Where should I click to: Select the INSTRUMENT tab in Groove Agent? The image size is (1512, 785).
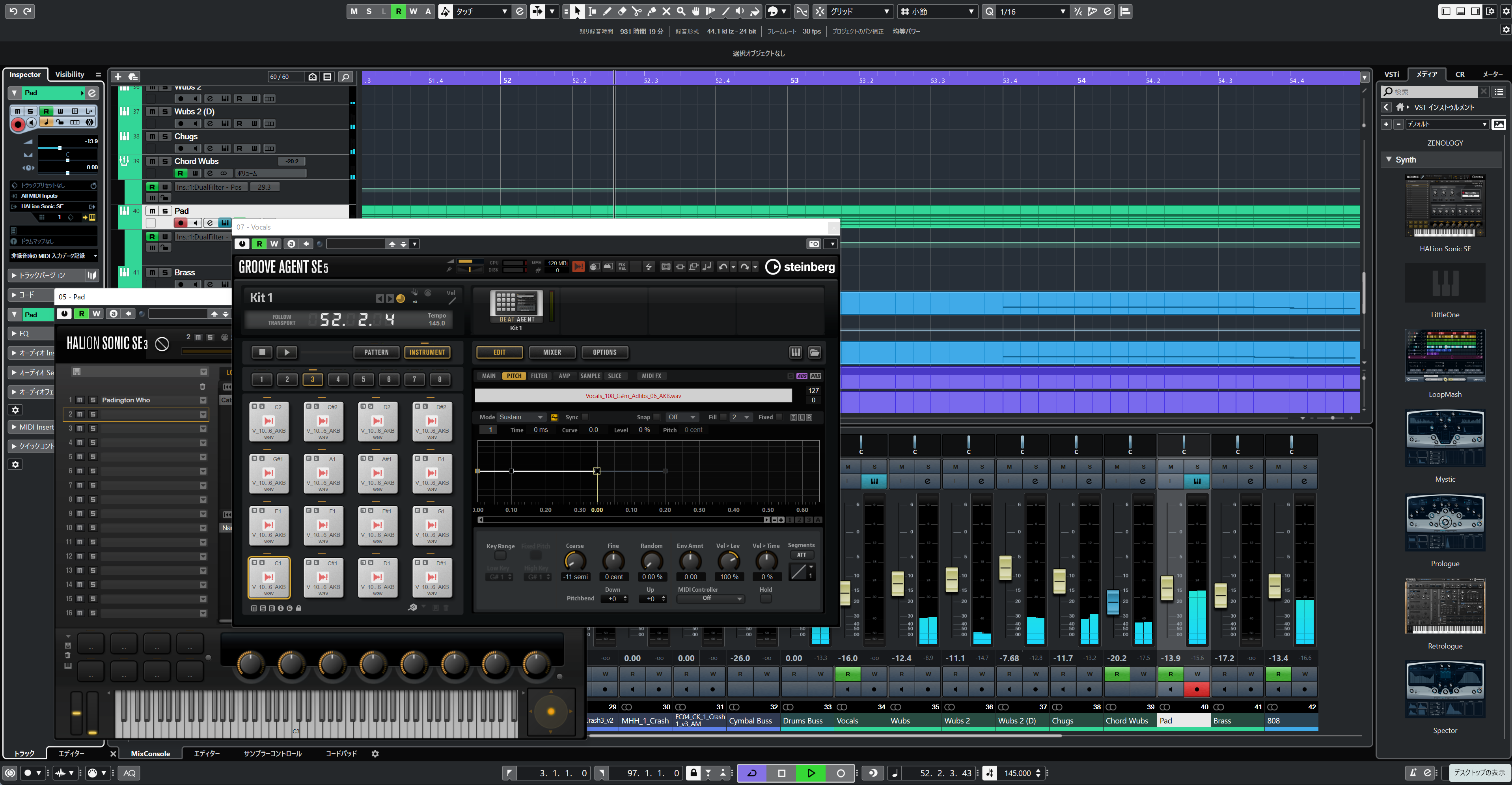point(427,352)
